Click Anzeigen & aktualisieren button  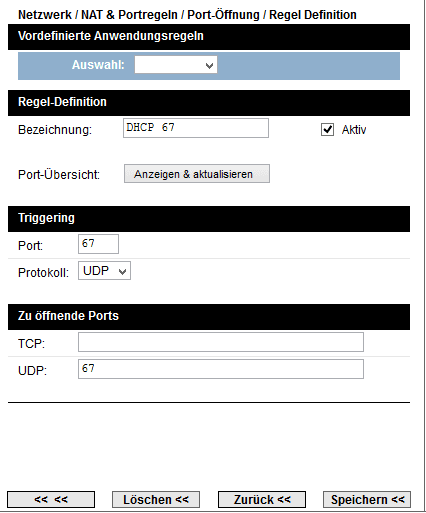point(197,174)
